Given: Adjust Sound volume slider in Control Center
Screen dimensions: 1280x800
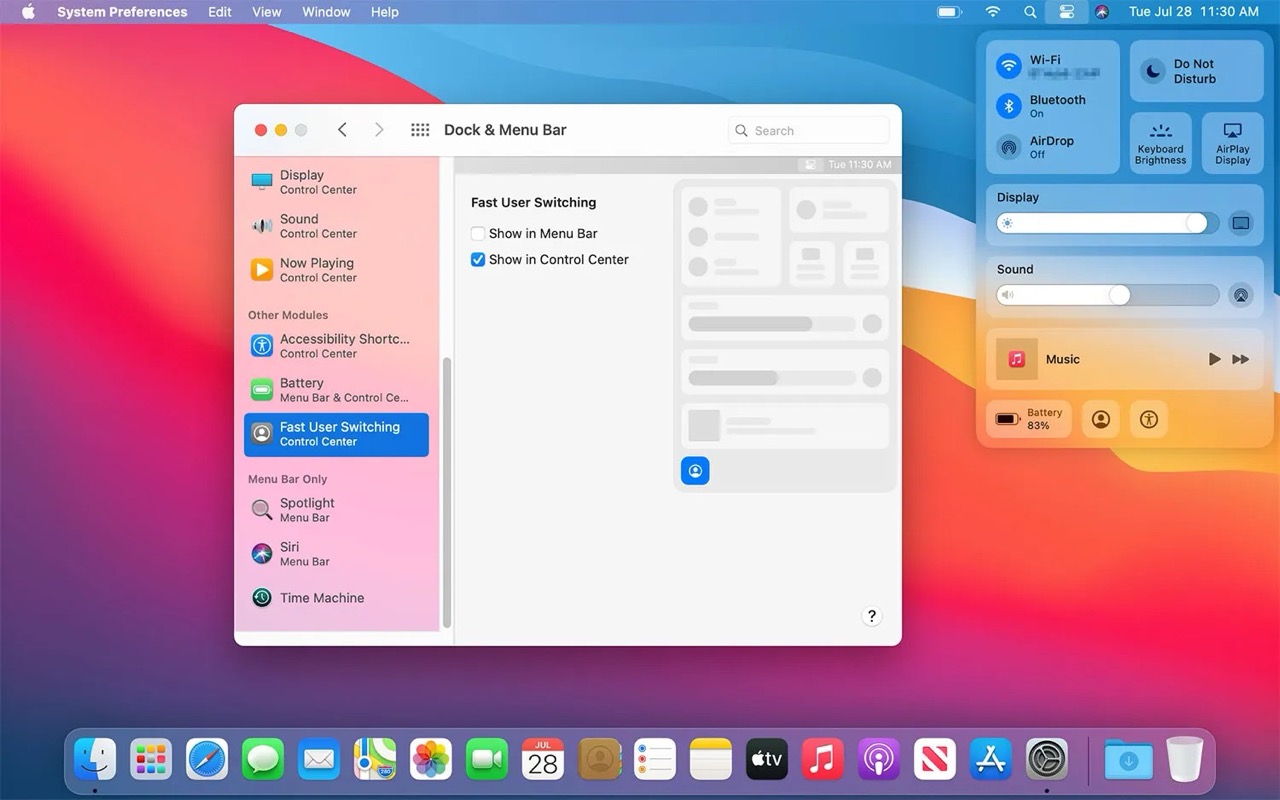Looking at the screenshot, I should [1108, 295].
